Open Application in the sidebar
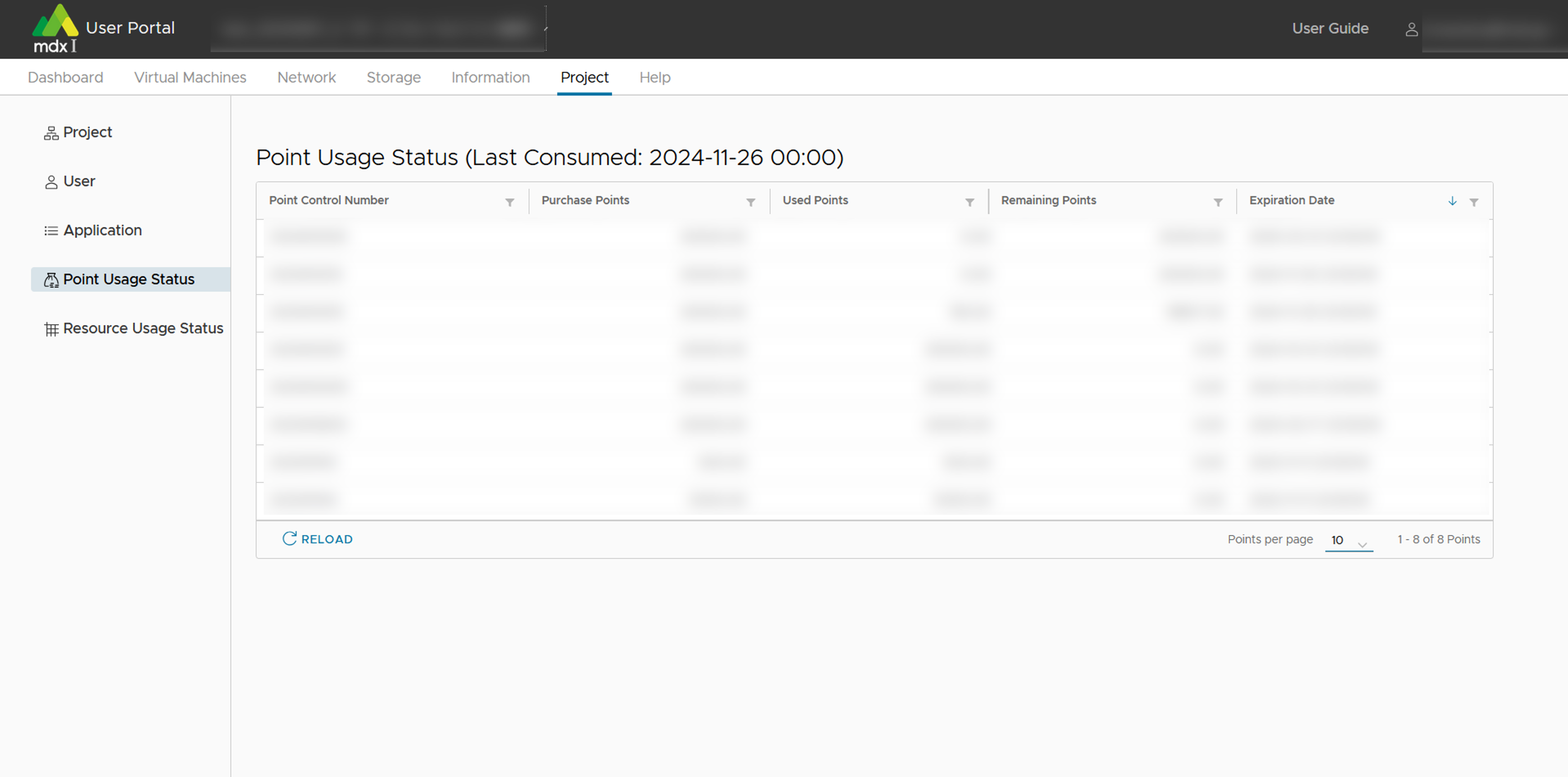This screenshot has height=777, width=1568. [x=102, y=230]
